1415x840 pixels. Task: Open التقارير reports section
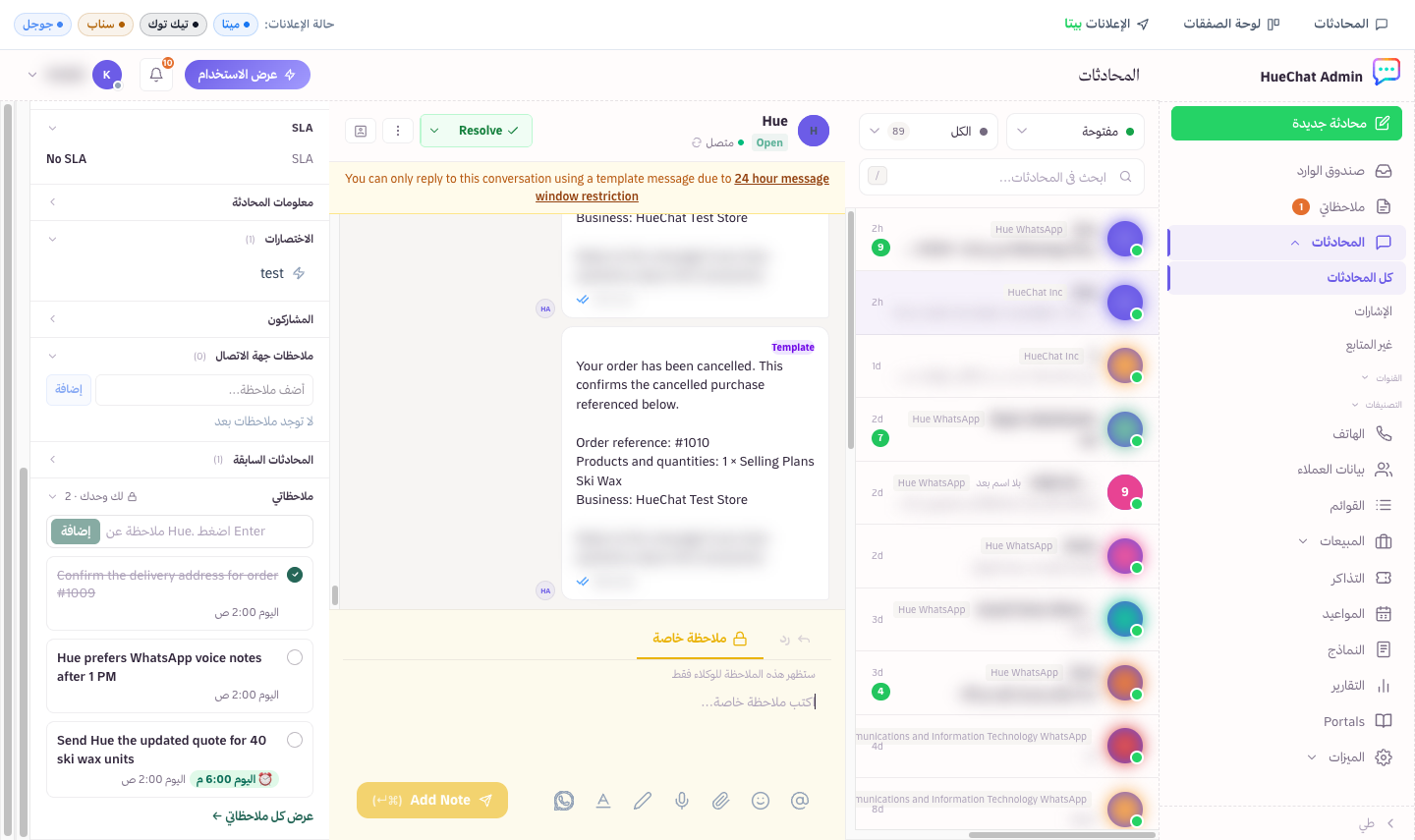tap(1286, 686)
